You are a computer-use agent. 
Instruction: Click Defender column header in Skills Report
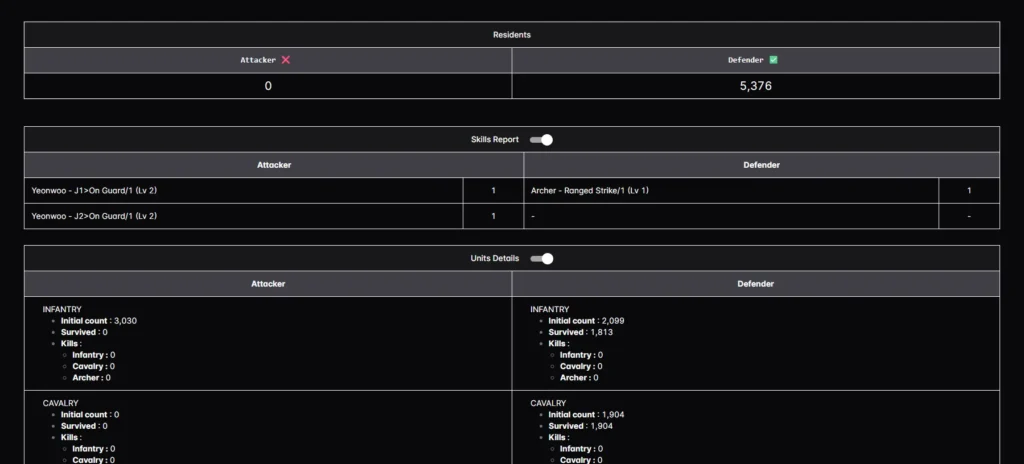761,165
